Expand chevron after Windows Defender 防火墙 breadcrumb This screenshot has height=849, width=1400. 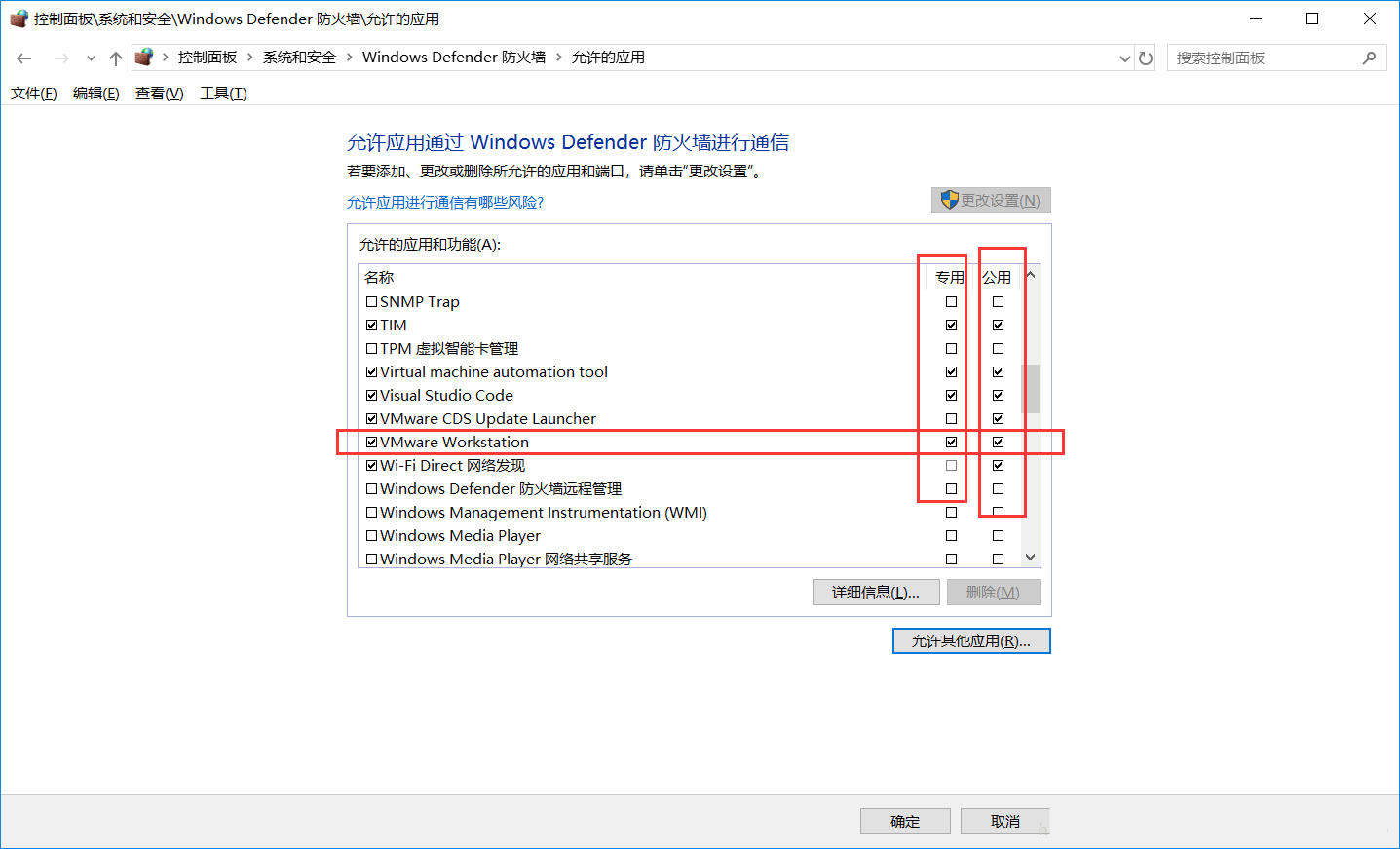point(559,58)
